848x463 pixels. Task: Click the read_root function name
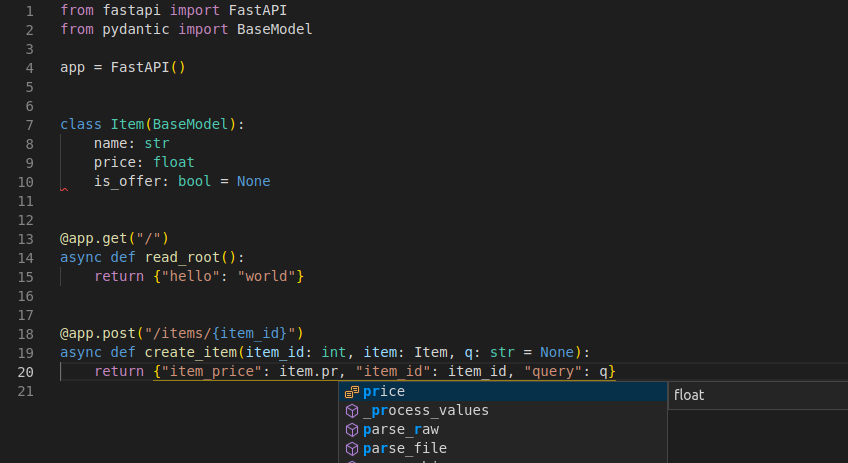point(186,257)
